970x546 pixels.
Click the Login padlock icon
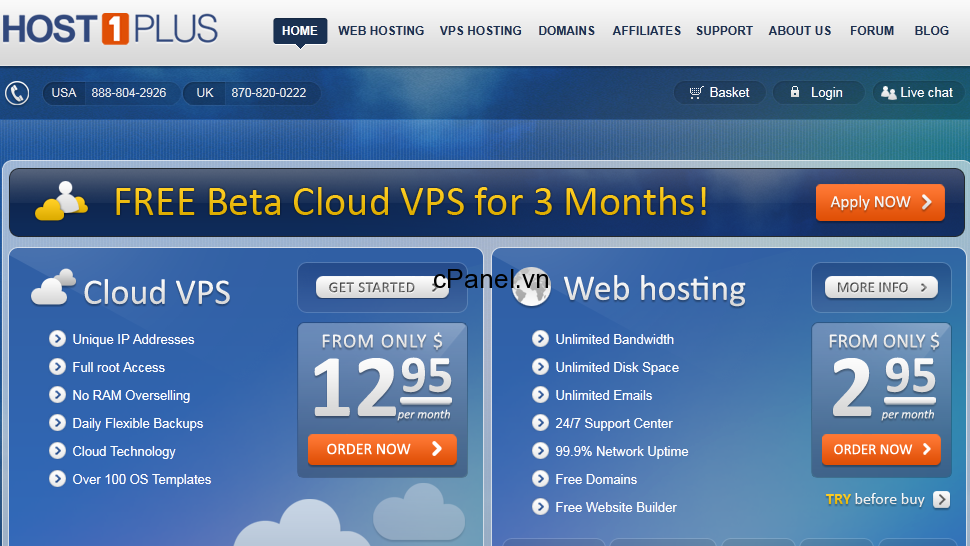tap(795, 92)
